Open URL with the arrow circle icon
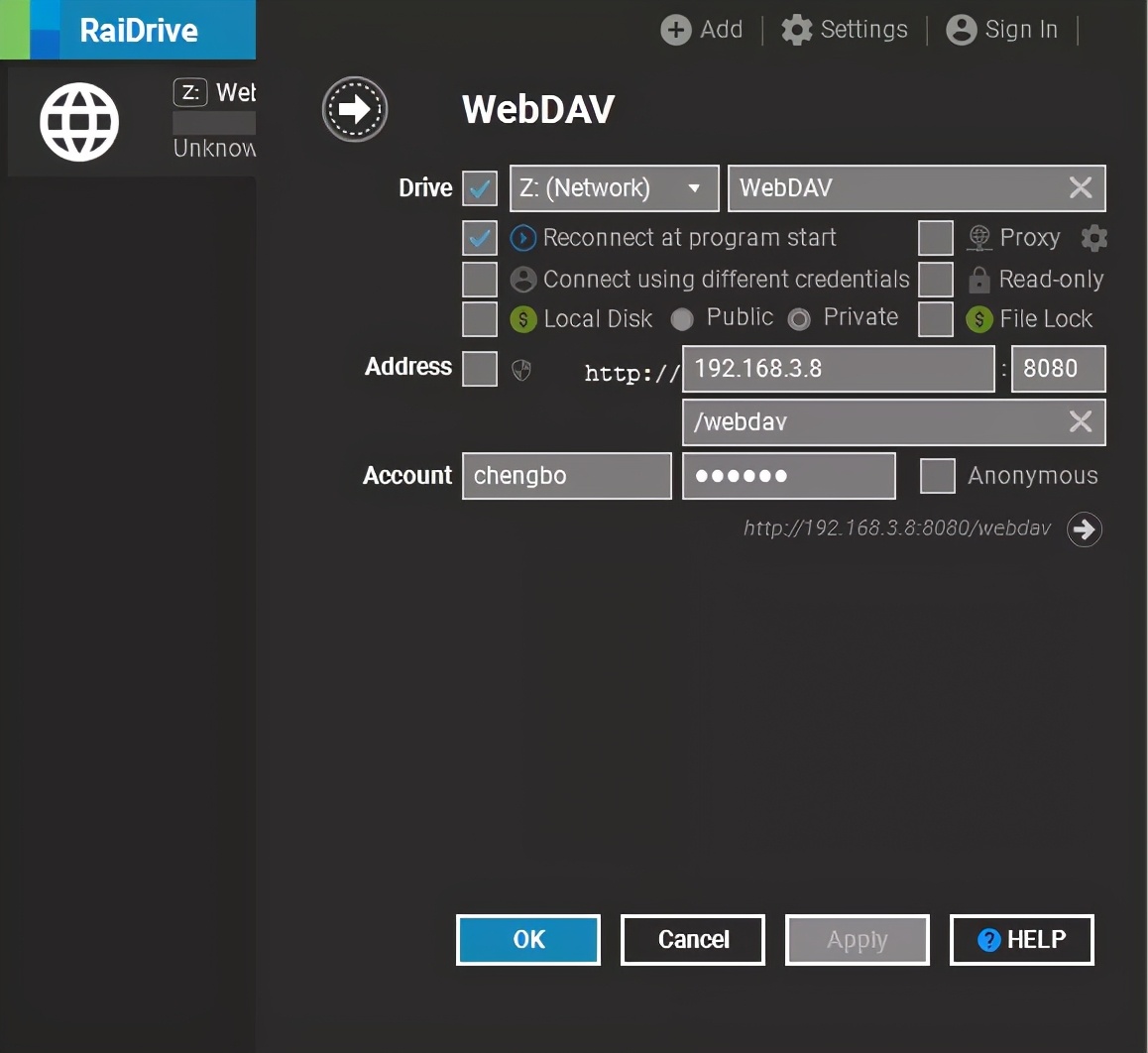The image size is (1148, 1053). [x=1085, y=529]
